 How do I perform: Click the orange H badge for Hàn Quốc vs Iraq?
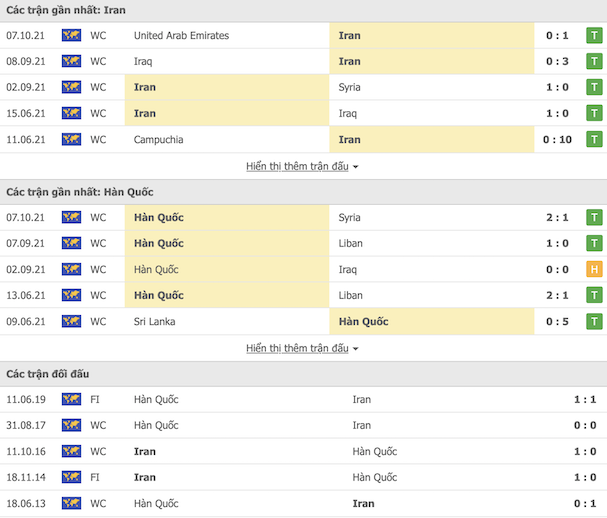tap(594, 269)
